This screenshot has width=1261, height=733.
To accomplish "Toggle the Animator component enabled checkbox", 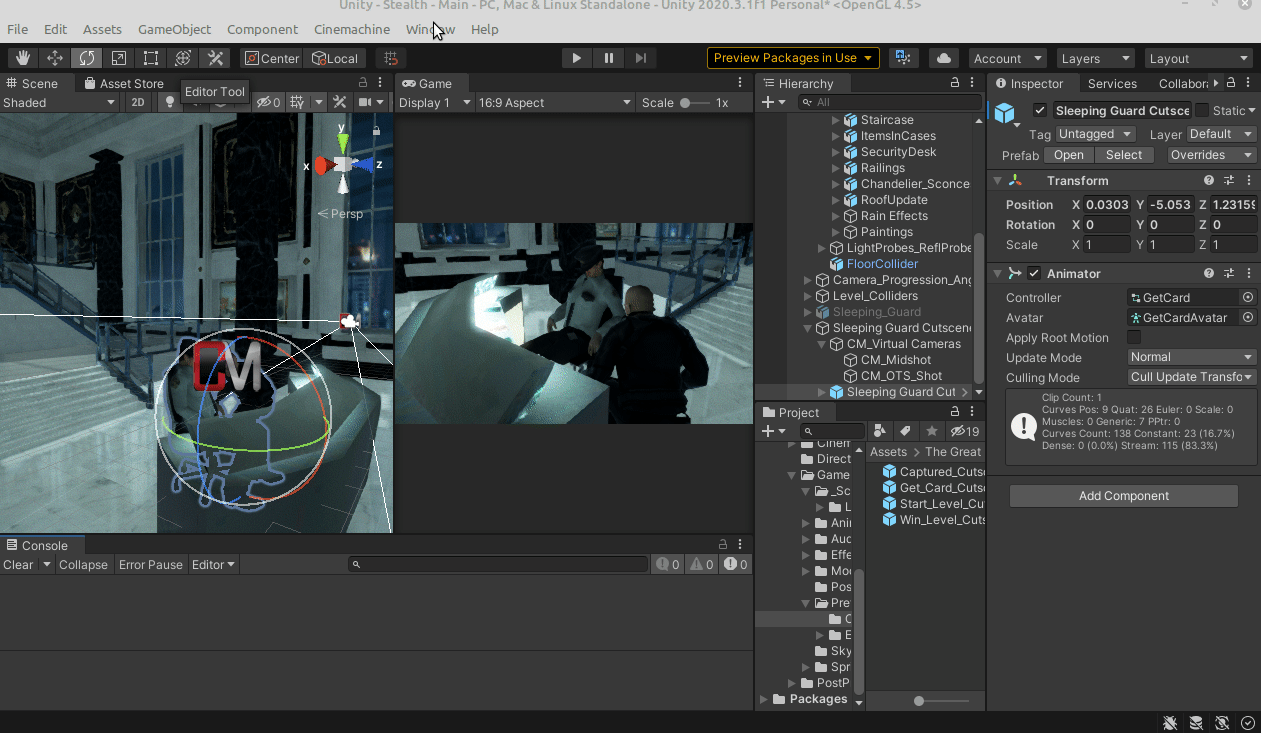I will pyautogui.click(x=1034, y=274).
